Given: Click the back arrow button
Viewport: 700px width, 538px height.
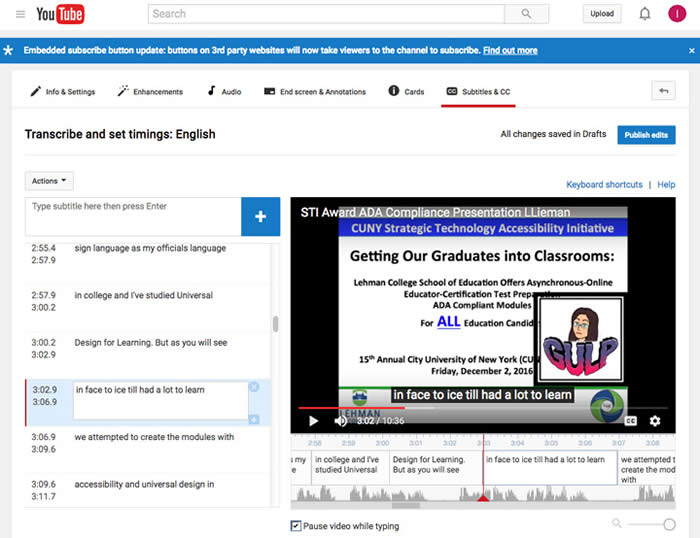Looking at the screenshot, I should pyautogui.click(x=663, y=91).
